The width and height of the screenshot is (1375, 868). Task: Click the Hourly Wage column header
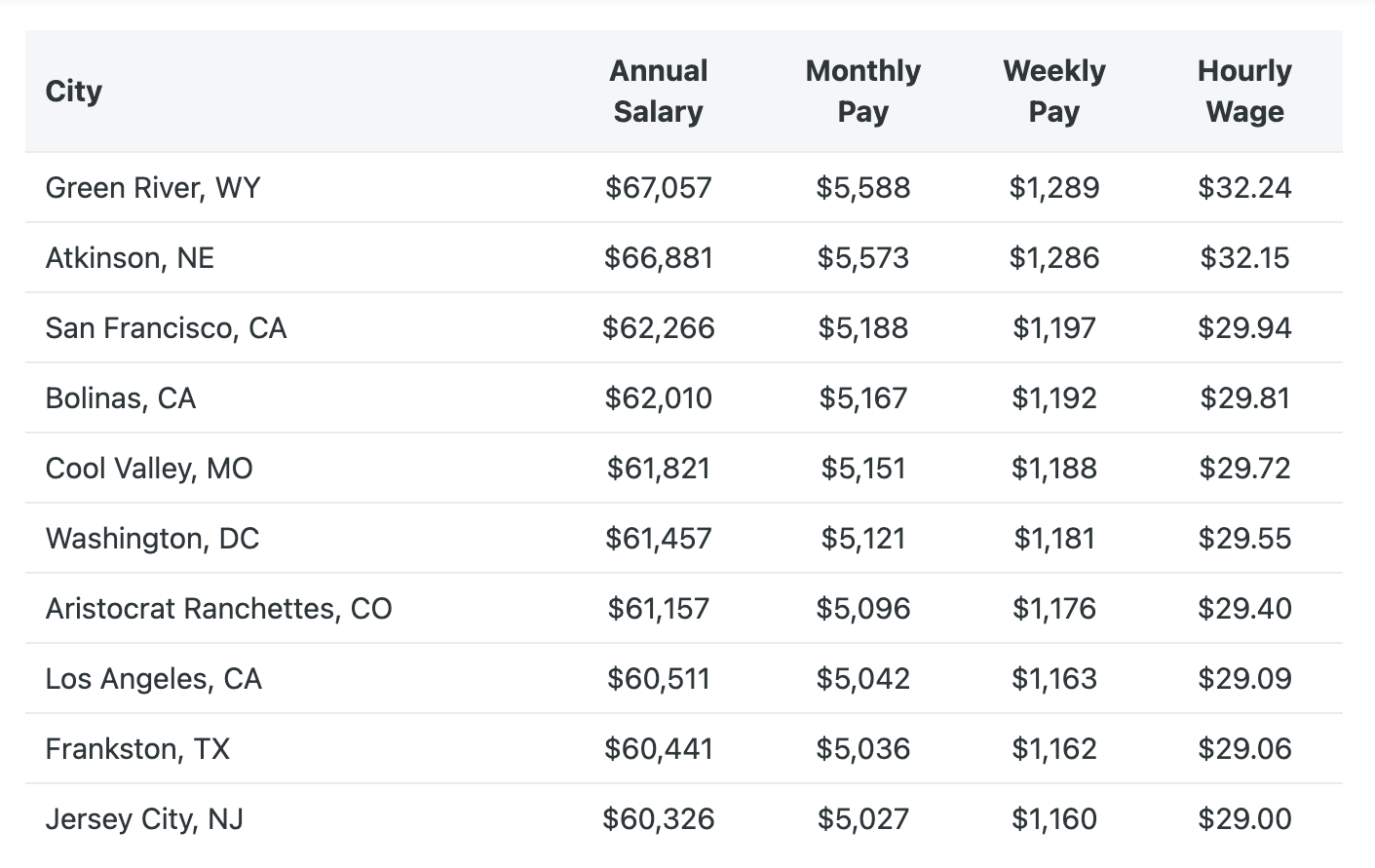click(x=1244, y=92)
